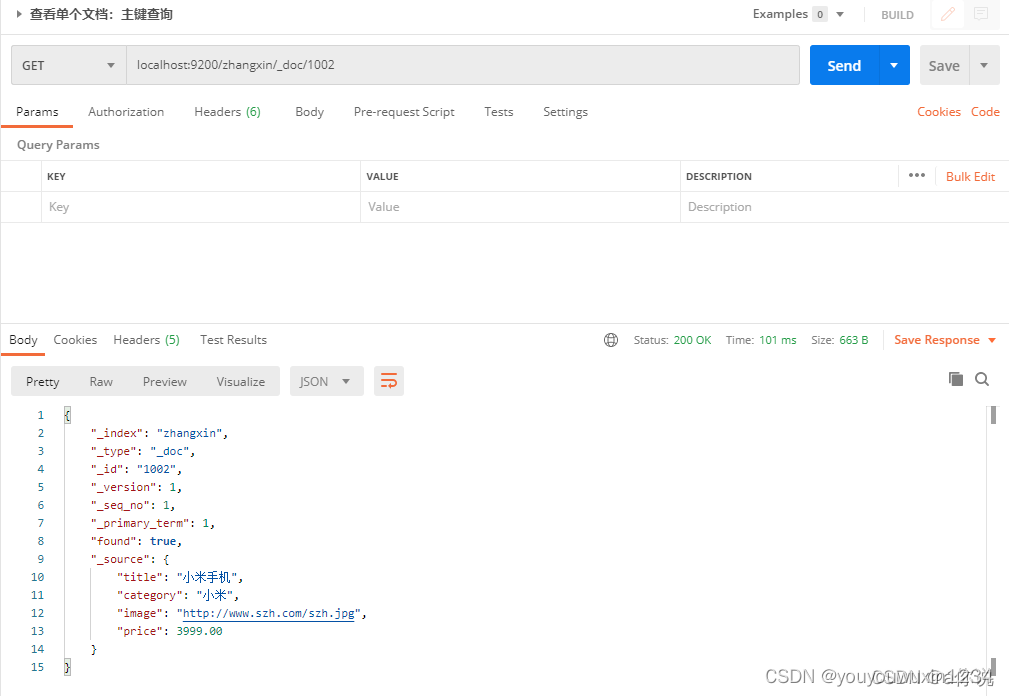Click the Bulk Edit link

[970, 176]
